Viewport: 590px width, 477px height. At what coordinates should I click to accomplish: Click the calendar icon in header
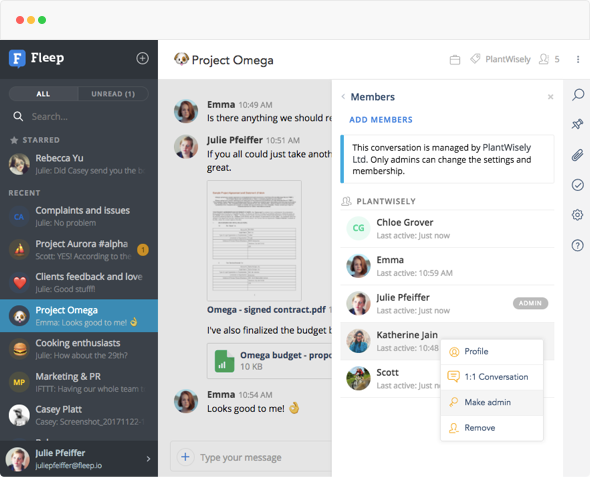(x=455, y=60)
